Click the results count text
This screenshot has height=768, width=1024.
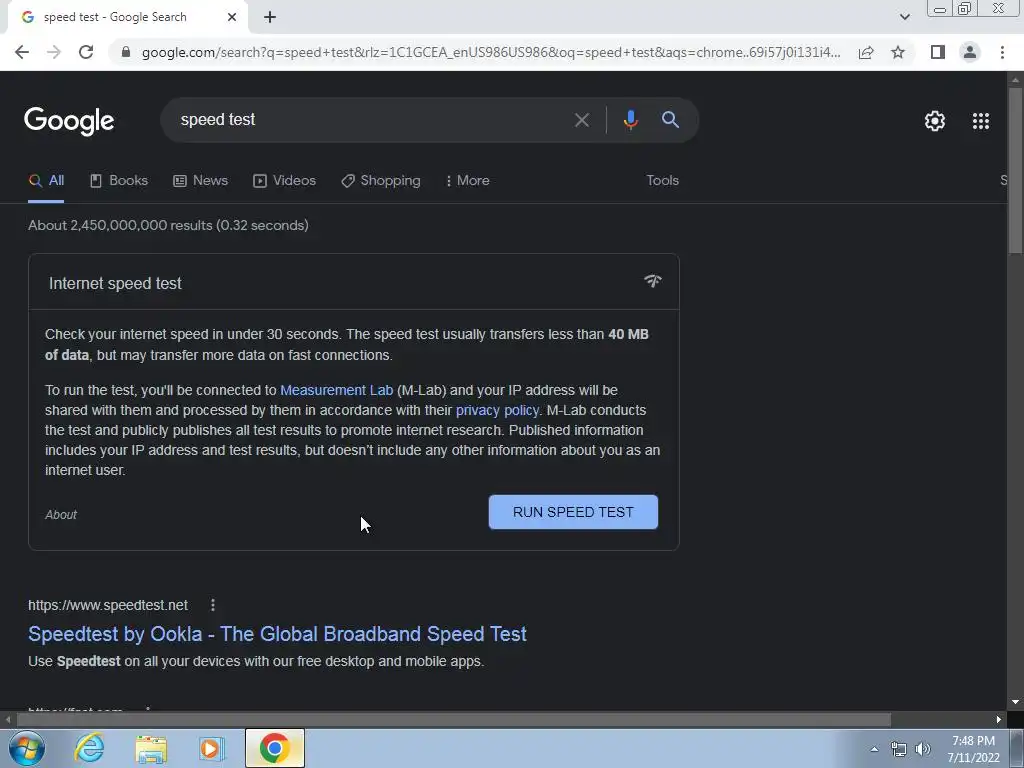168,225
